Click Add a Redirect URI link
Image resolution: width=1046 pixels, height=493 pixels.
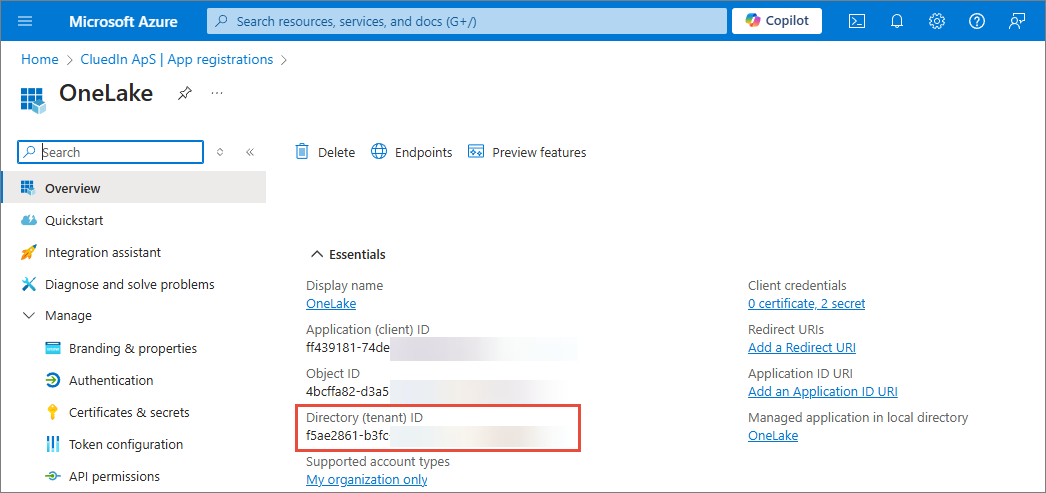[801, 347]
